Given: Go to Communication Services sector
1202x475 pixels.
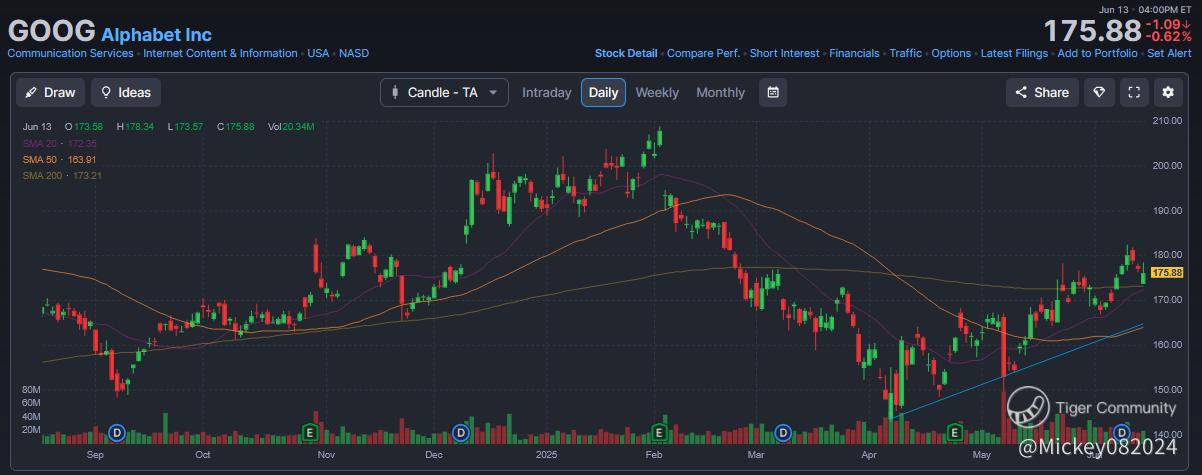Looking at the screenshot, I should 70,53.
